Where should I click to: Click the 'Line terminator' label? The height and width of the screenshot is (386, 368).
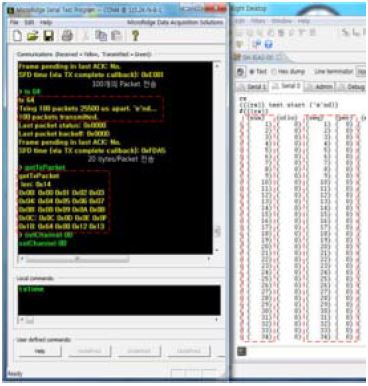(334, 71)
